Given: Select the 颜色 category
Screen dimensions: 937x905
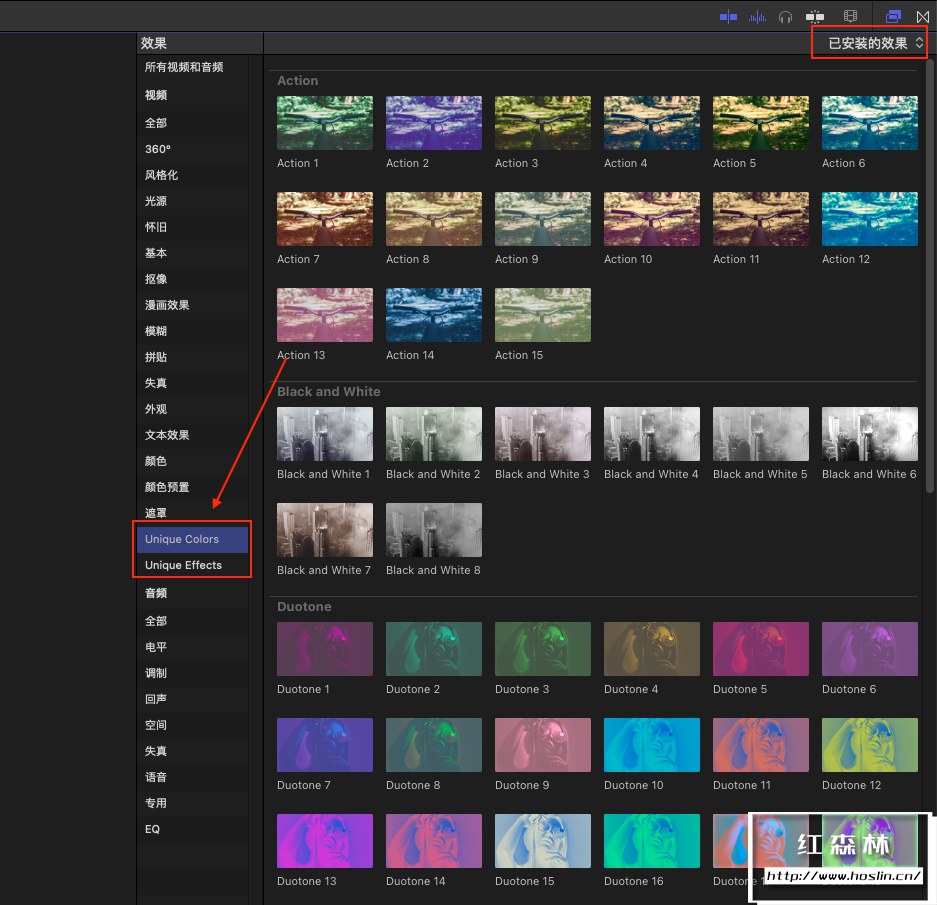Looking at the screenshot, I should (x=192, y=461).
